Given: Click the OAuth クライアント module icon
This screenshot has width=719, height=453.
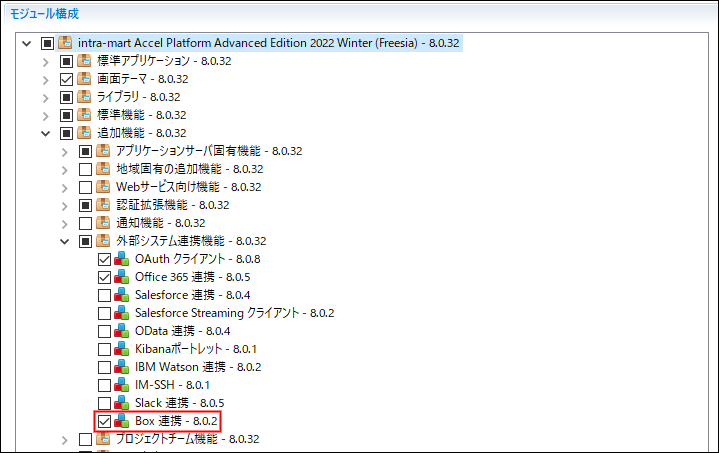Looking at the screenshot, I should pos(122,259).
